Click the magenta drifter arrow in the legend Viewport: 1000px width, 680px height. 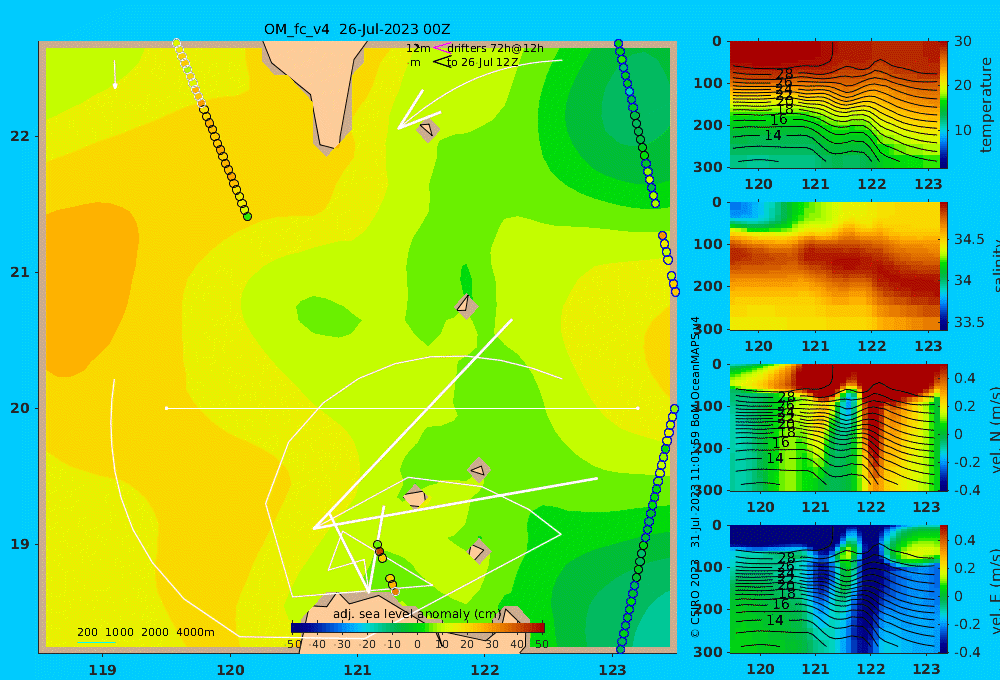[441, 48]
